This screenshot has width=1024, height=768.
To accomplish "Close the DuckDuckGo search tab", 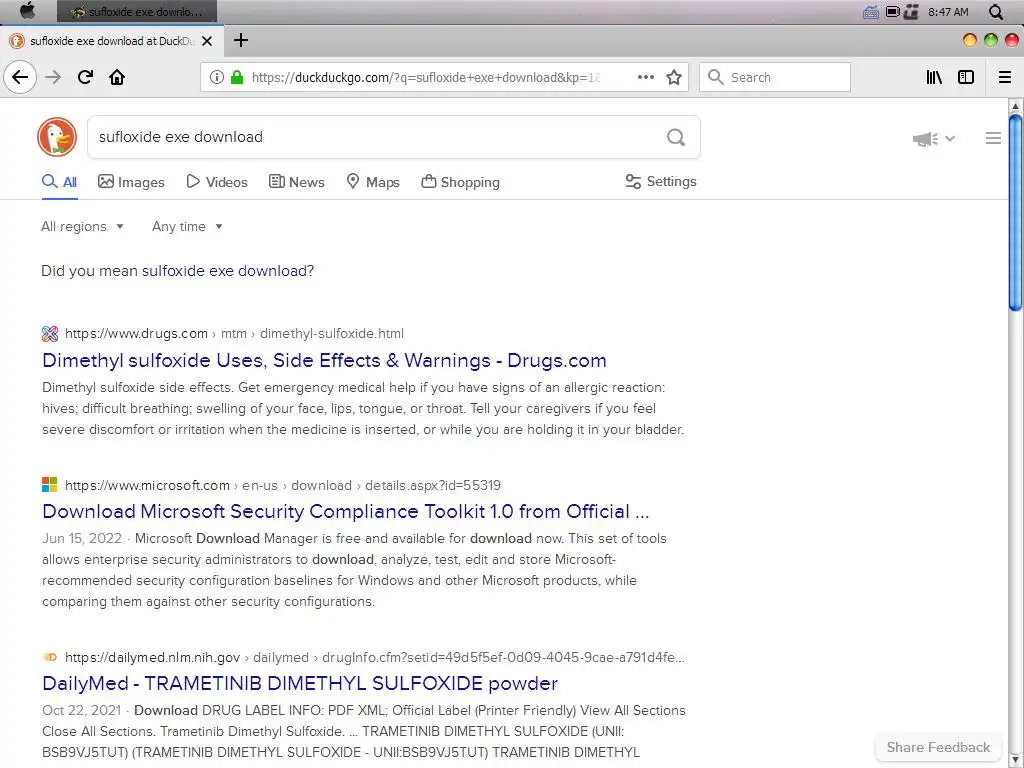I will pos(207,41).
